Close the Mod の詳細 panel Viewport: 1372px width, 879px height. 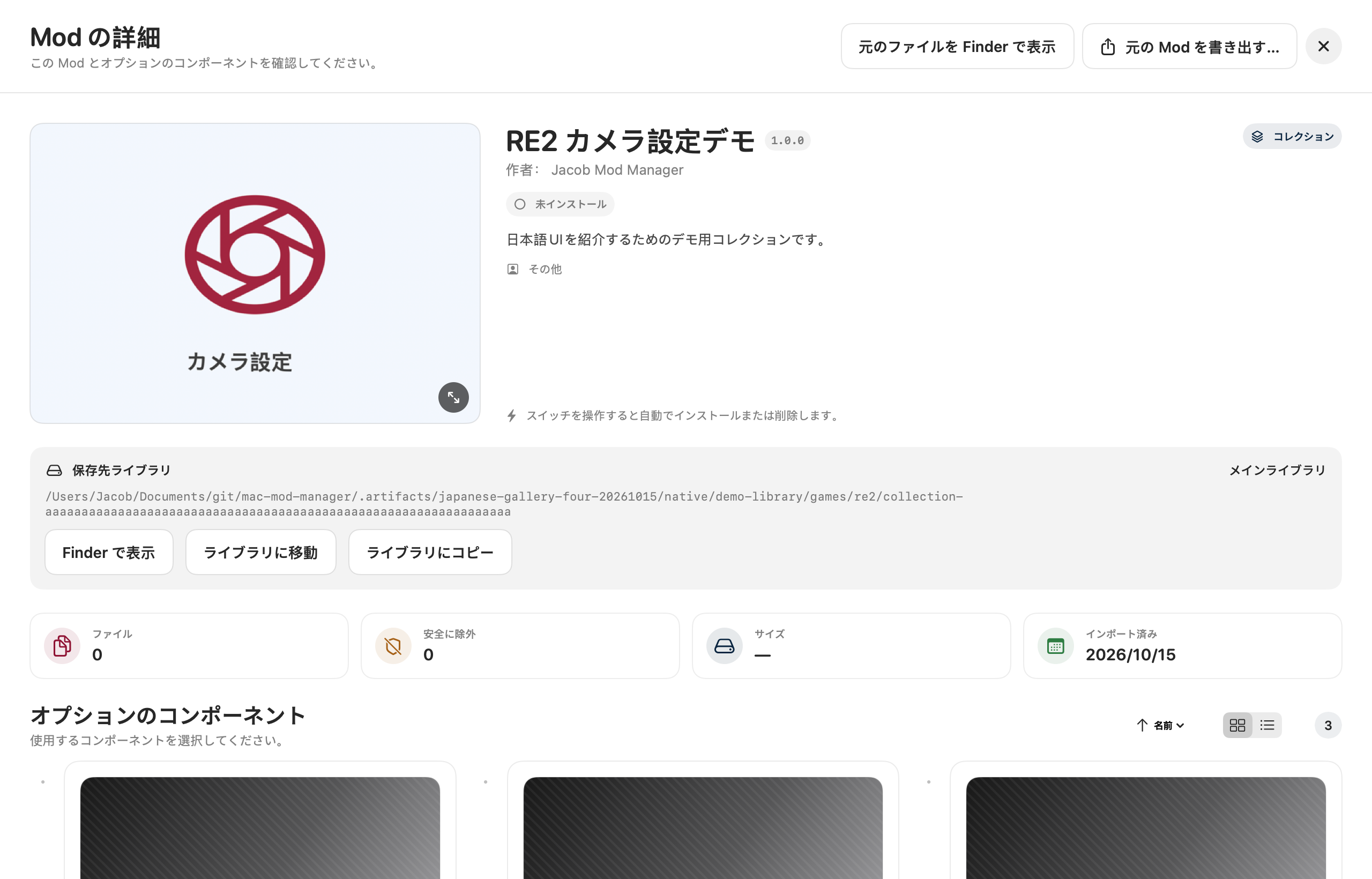click(x=1323, y=46)
